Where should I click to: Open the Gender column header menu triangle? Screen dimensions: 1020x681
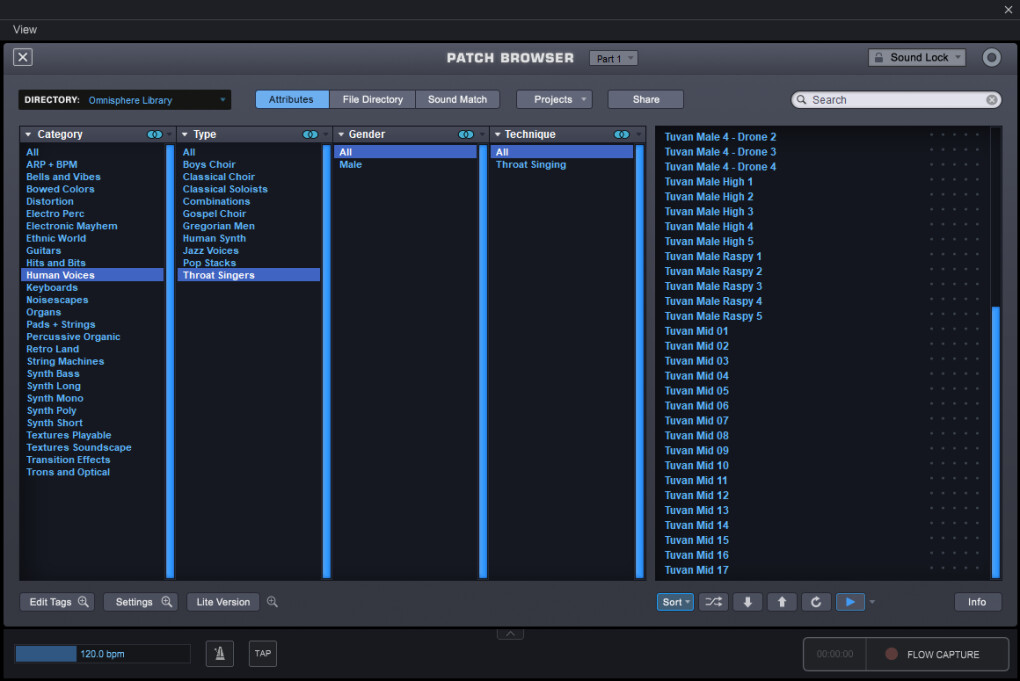[341, 134]
